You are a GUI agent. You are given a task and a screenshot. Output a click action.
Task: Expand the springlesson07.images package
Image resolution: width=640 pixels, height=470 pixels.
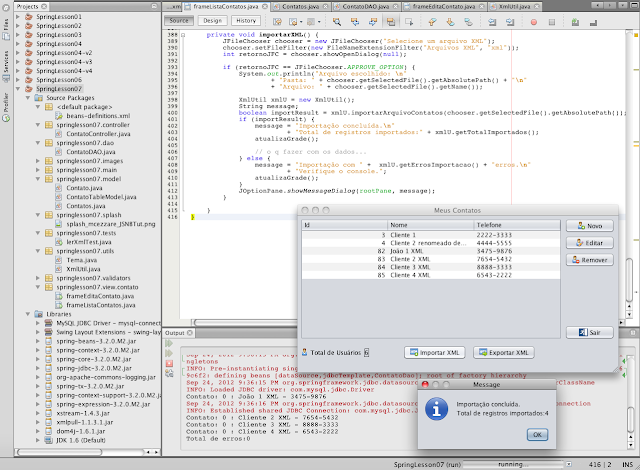point(36,161)
